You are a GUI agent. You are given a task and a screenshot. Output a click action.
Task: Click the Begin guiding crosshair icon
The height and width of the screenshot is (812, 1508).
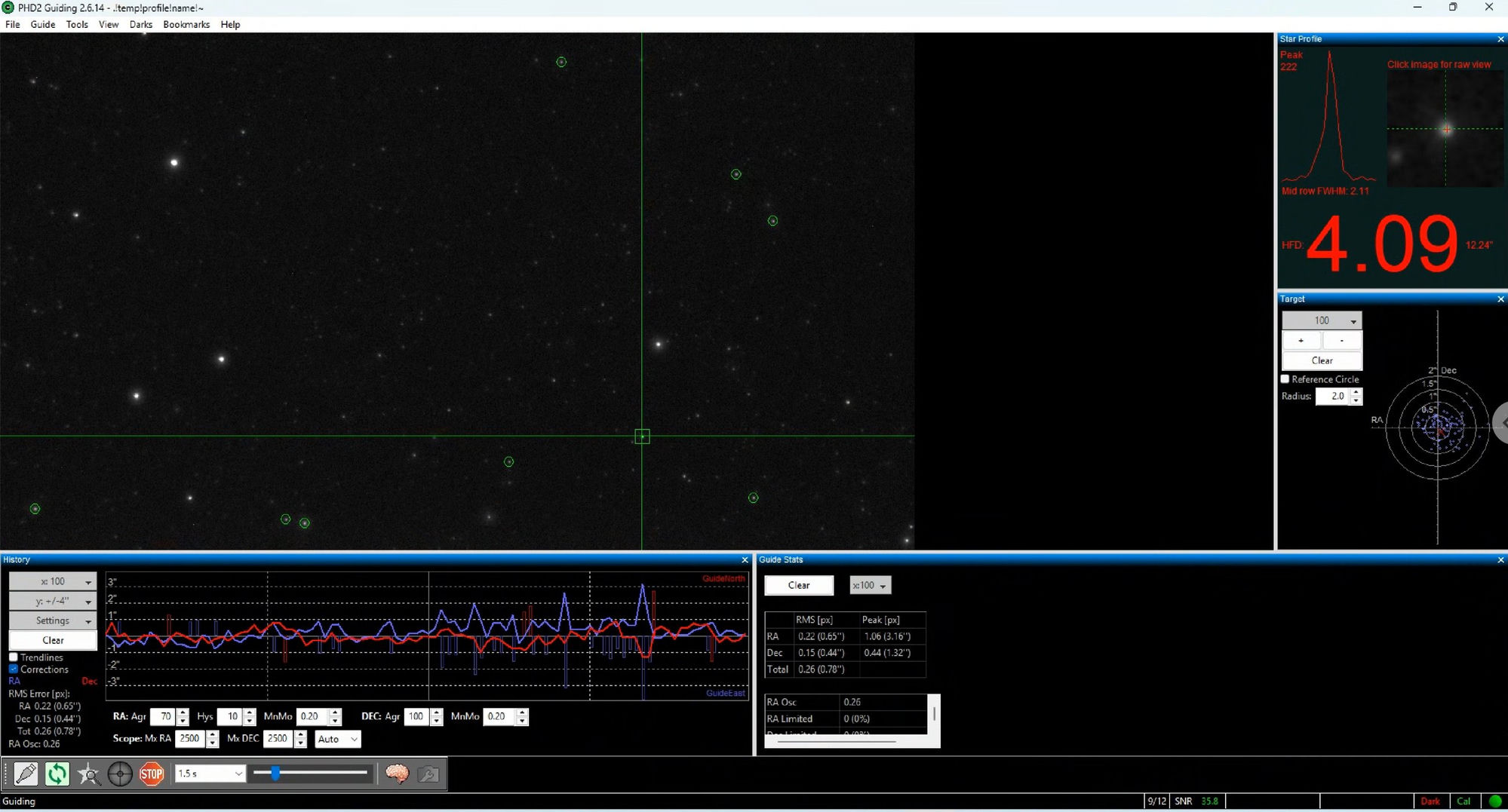click(120, 774)
